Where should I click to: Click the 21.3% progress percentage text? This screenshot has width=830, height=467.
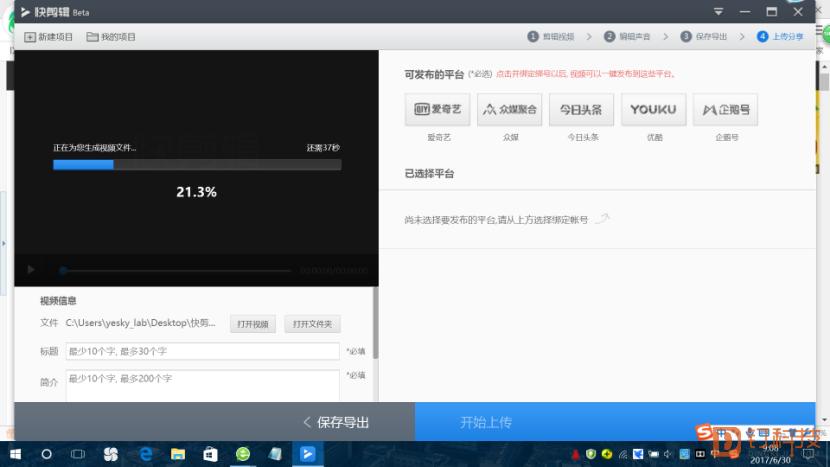pyautogui.click(x=196, y=192)
